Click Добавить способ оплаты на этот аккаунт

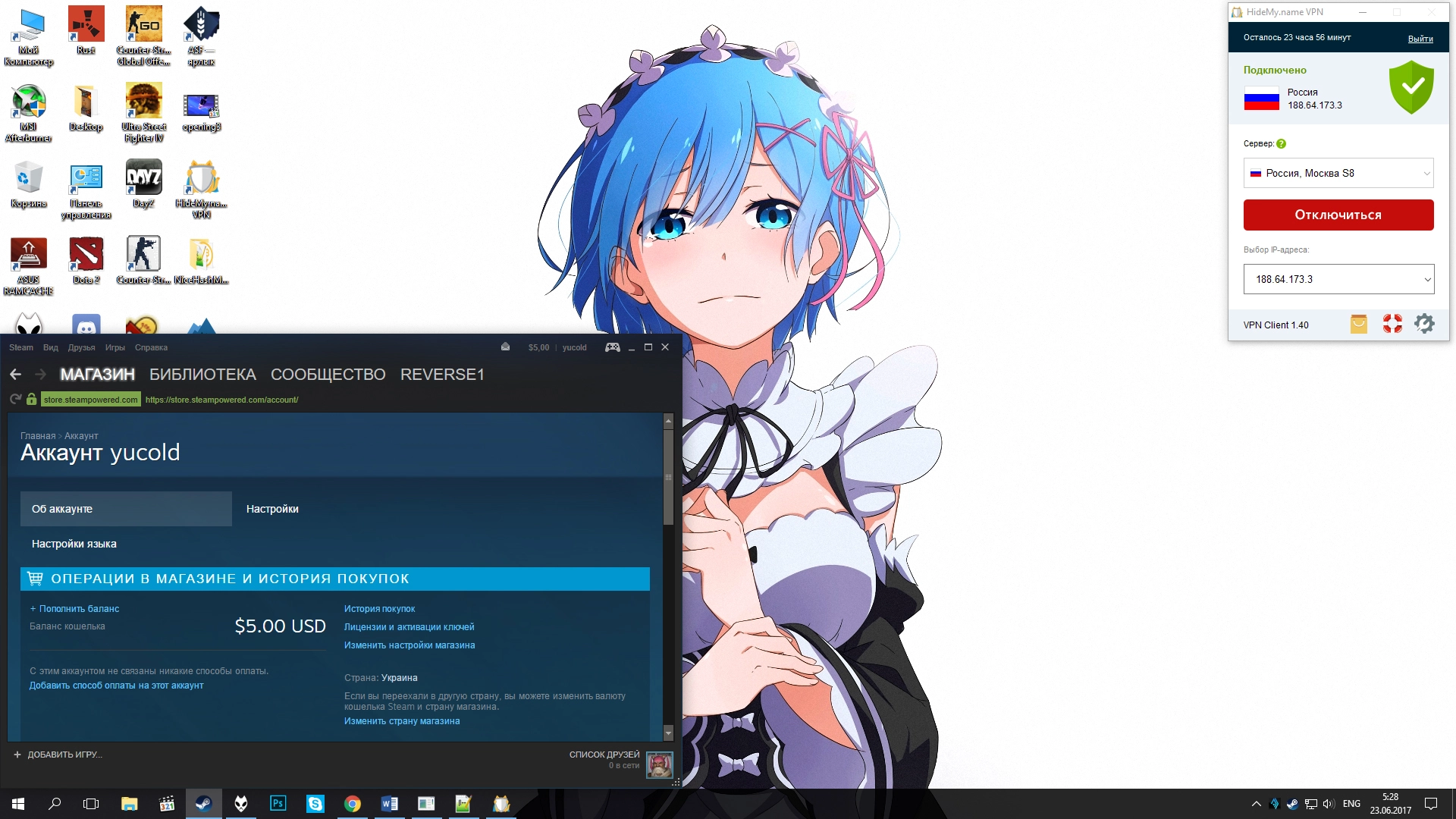point(116,686)
